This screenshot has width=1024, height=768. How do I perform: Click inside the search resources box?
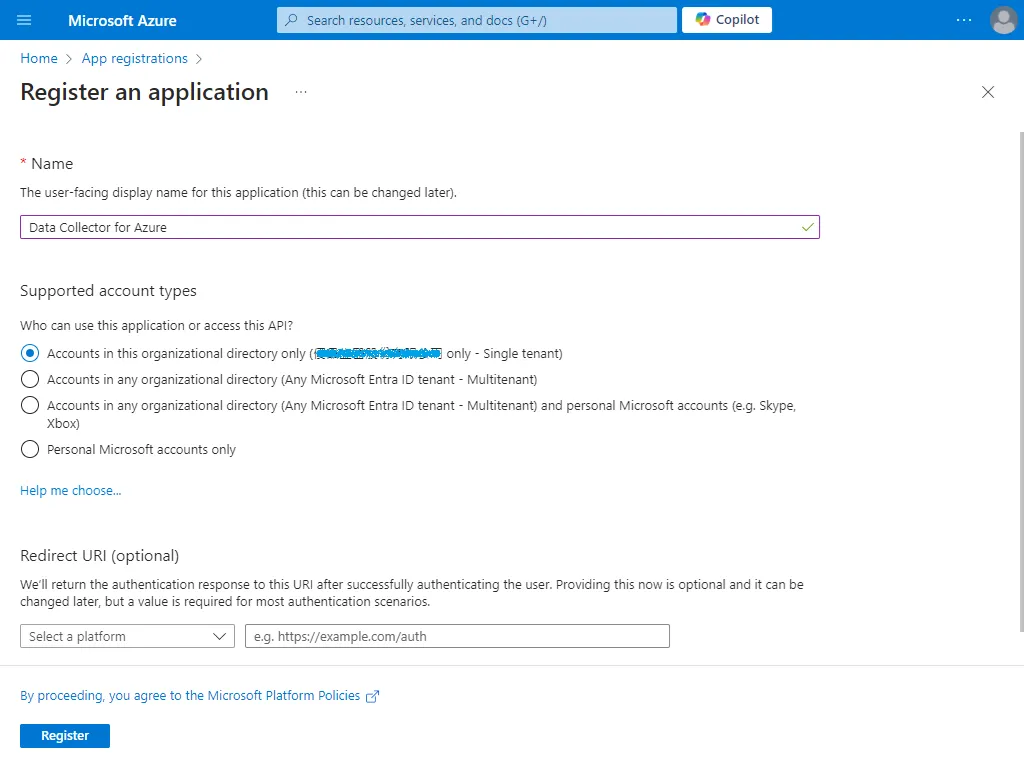[477, 20]
